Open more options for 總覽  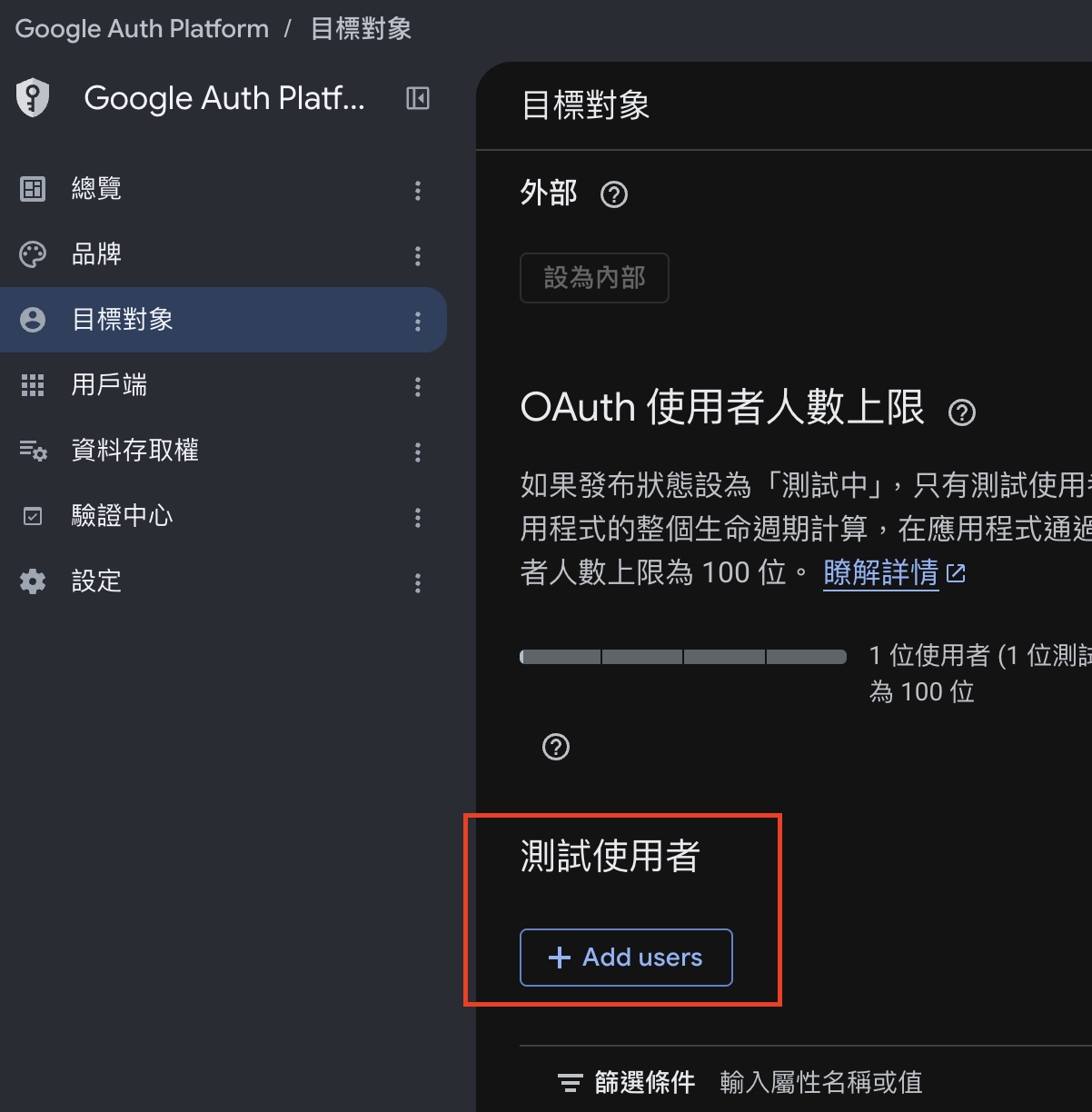tap(418, 190)
